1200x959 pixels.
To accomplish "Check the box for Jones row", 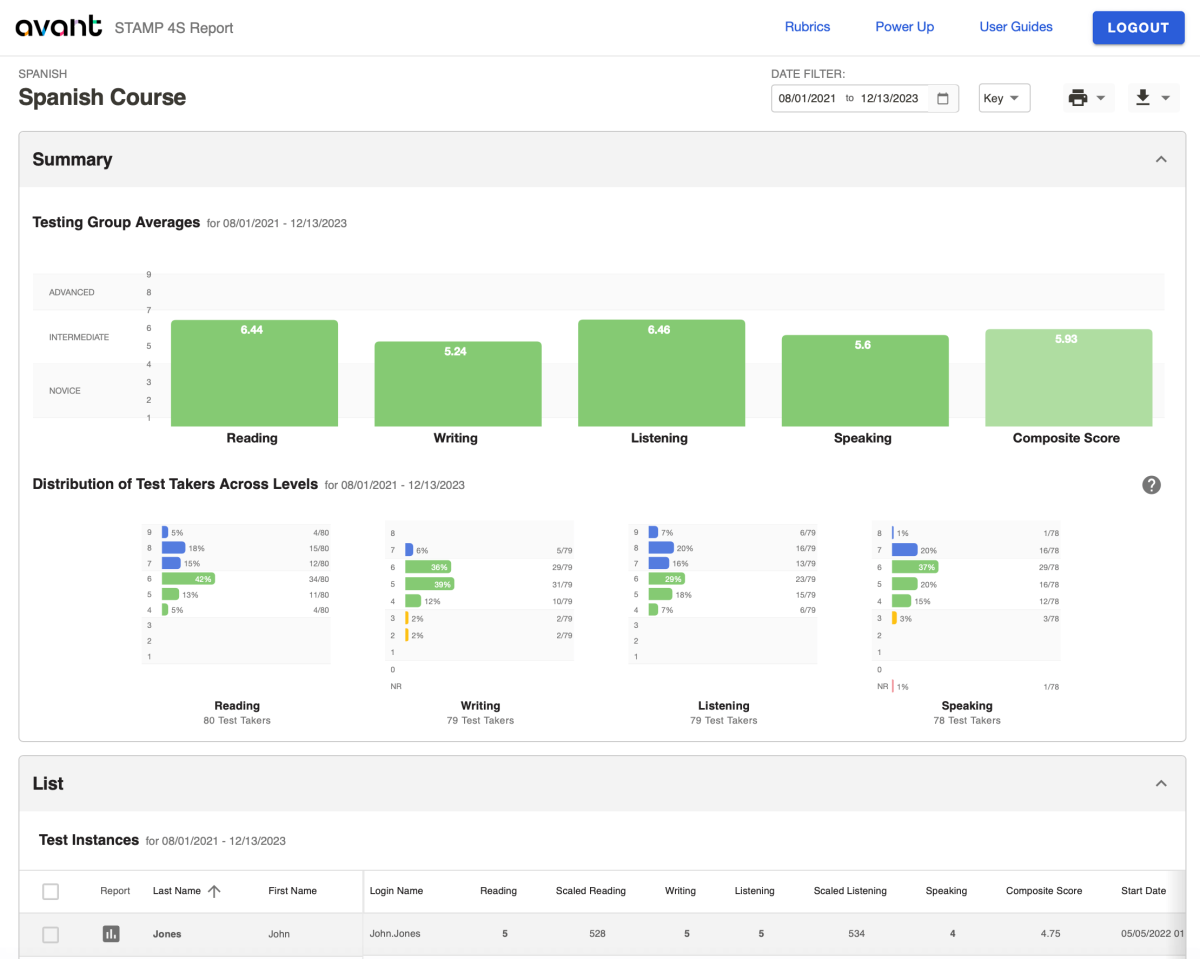I will click(x=51, y=934).
